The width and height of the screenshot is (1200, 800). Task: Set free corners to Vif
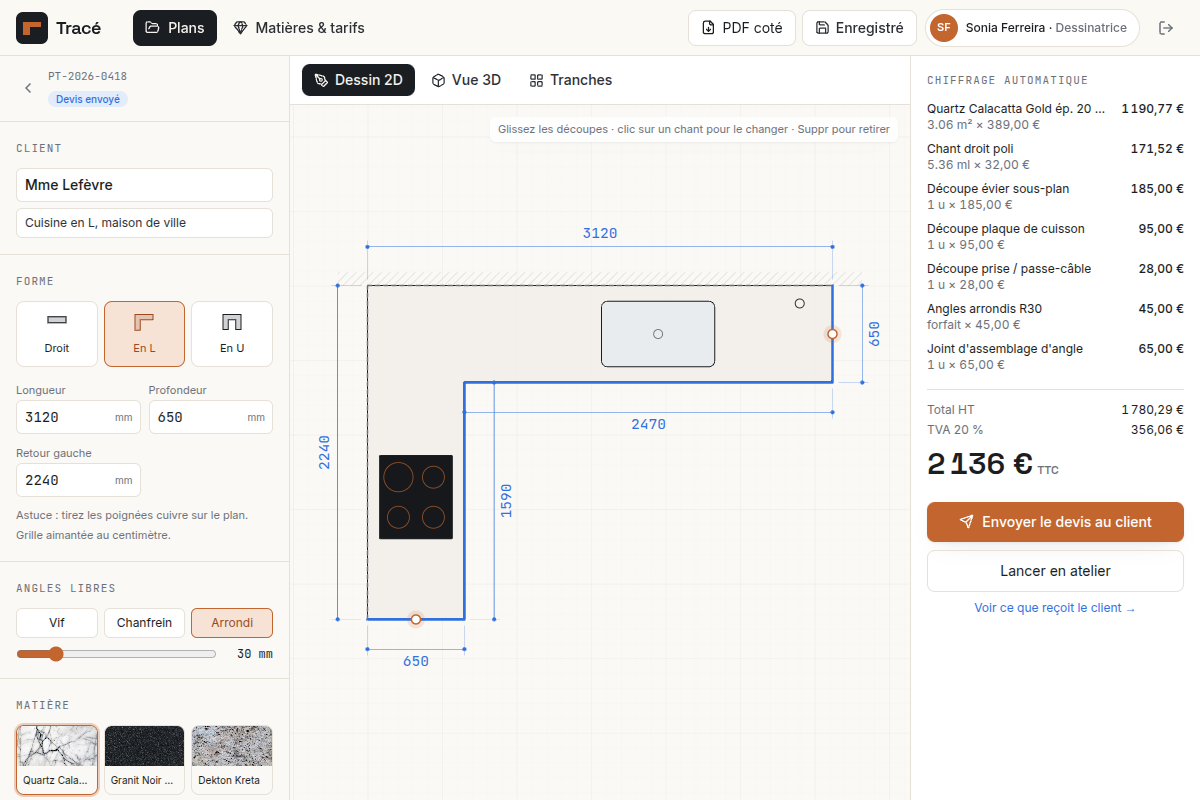pyautogui.click(x=57, y=623)
